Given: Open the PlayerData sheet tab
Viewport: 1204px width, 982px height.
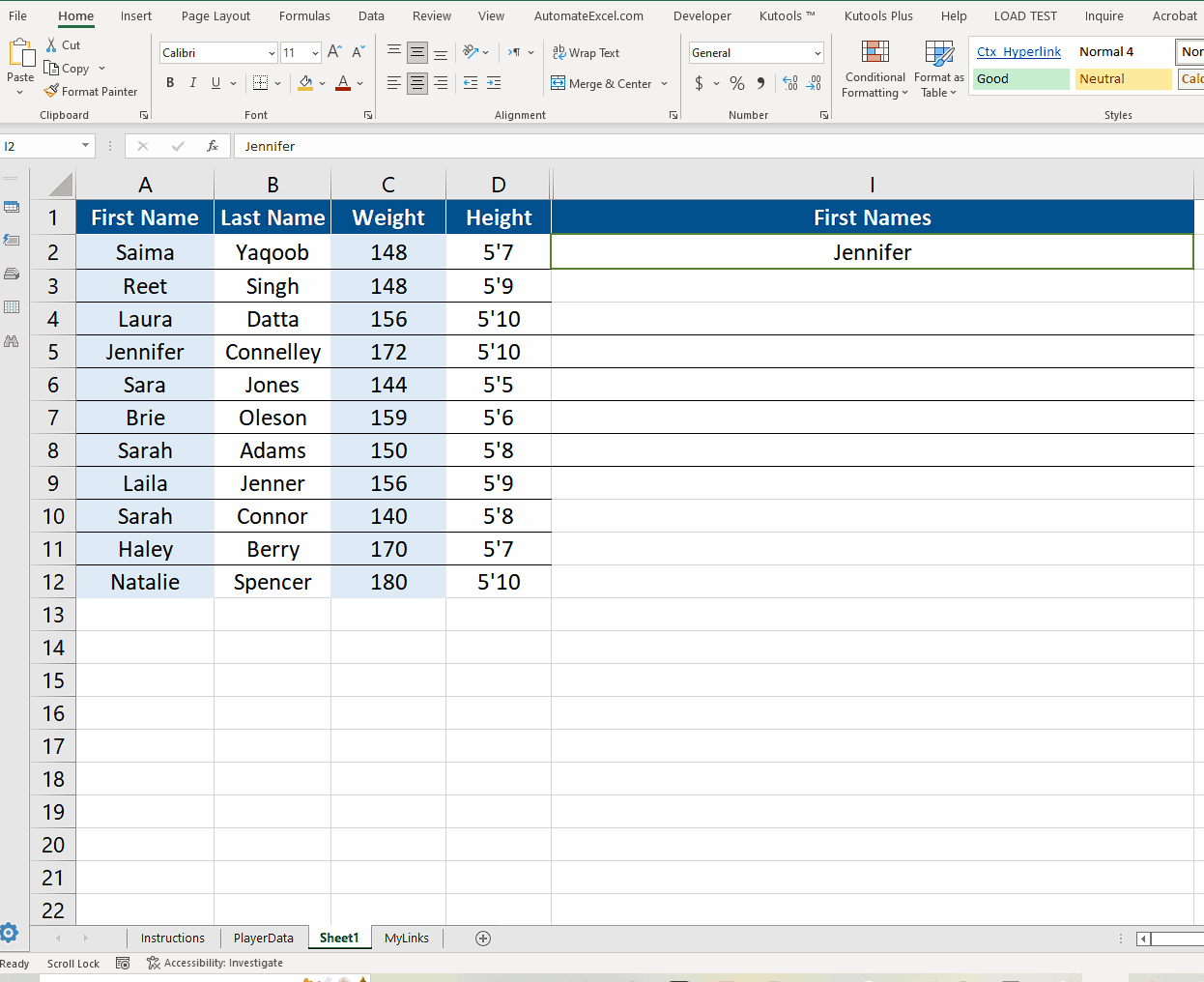Looking at the screenshot, I should [x=263, y=938].
